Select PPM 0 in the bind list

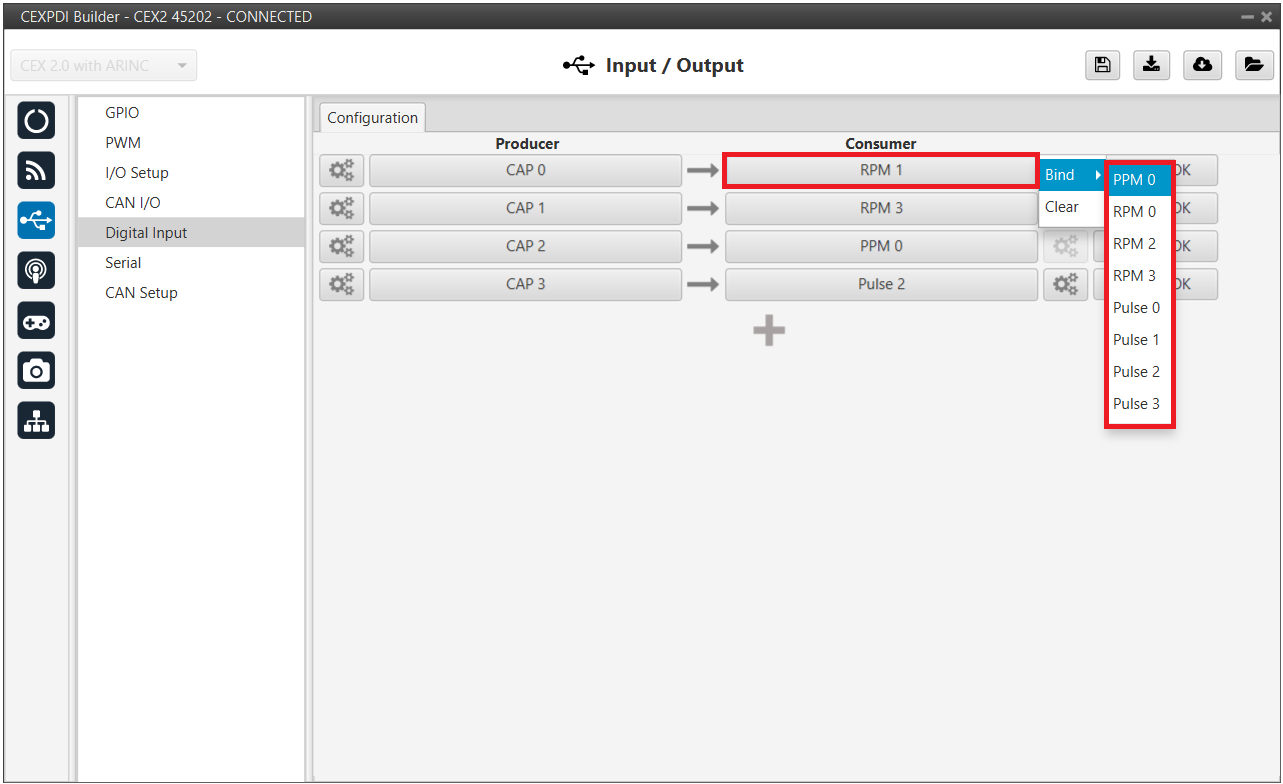1135,180
